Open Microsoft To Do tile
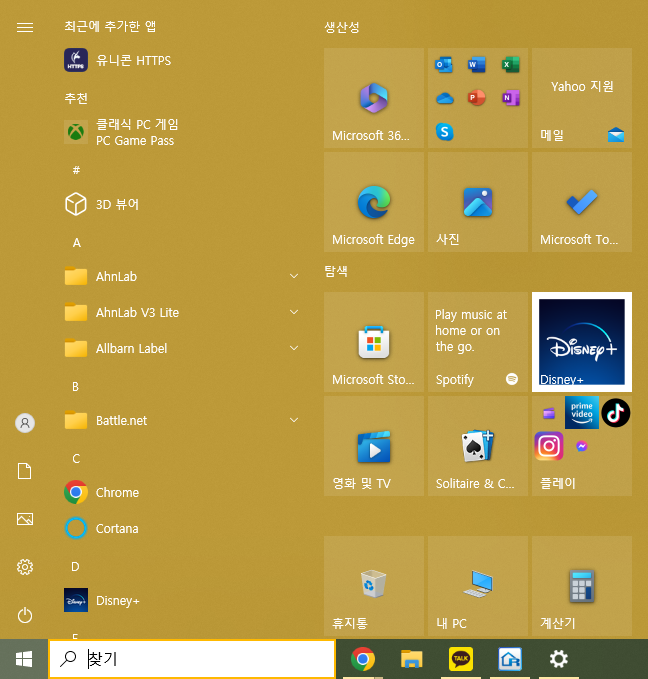The height and width of the screenshot is (679, 648). pos(582,202)
